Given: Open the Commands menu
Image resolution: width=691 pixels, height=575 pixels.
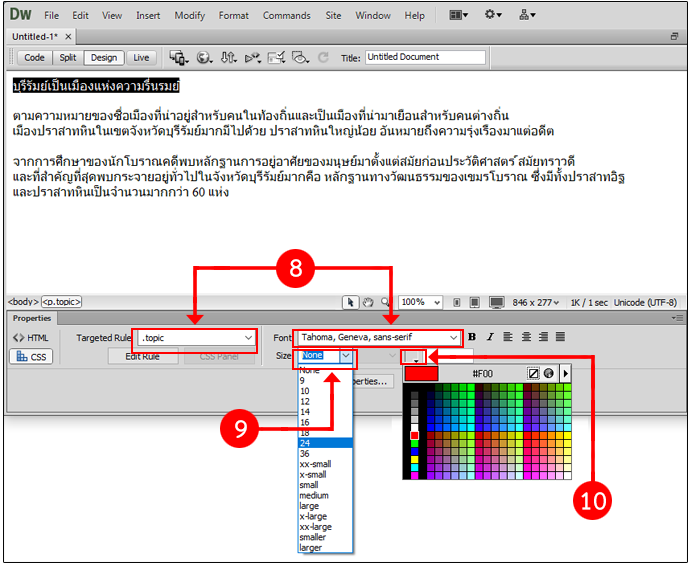Looking at the screenshot, I should click(287, 16).
